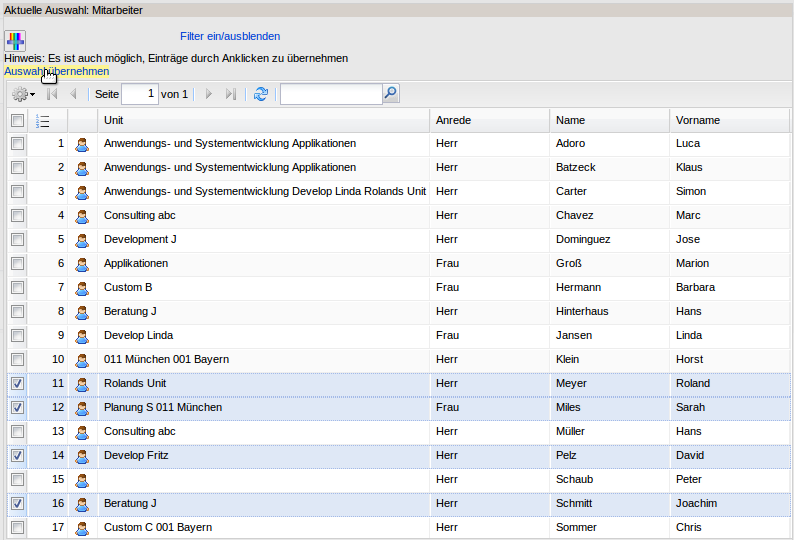Click the colorful filter icon at top left

click(15, 40)
